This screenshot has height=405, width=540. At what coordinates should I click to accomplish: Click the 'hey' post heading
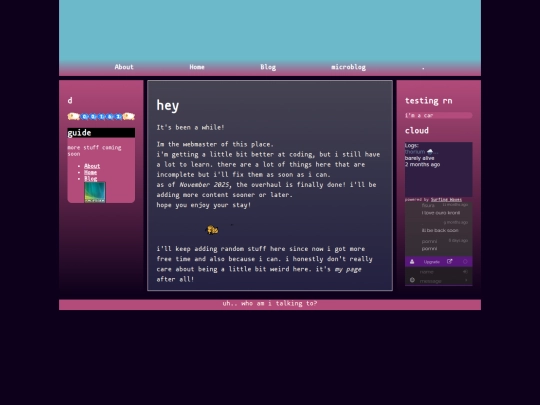click(168, 105)
